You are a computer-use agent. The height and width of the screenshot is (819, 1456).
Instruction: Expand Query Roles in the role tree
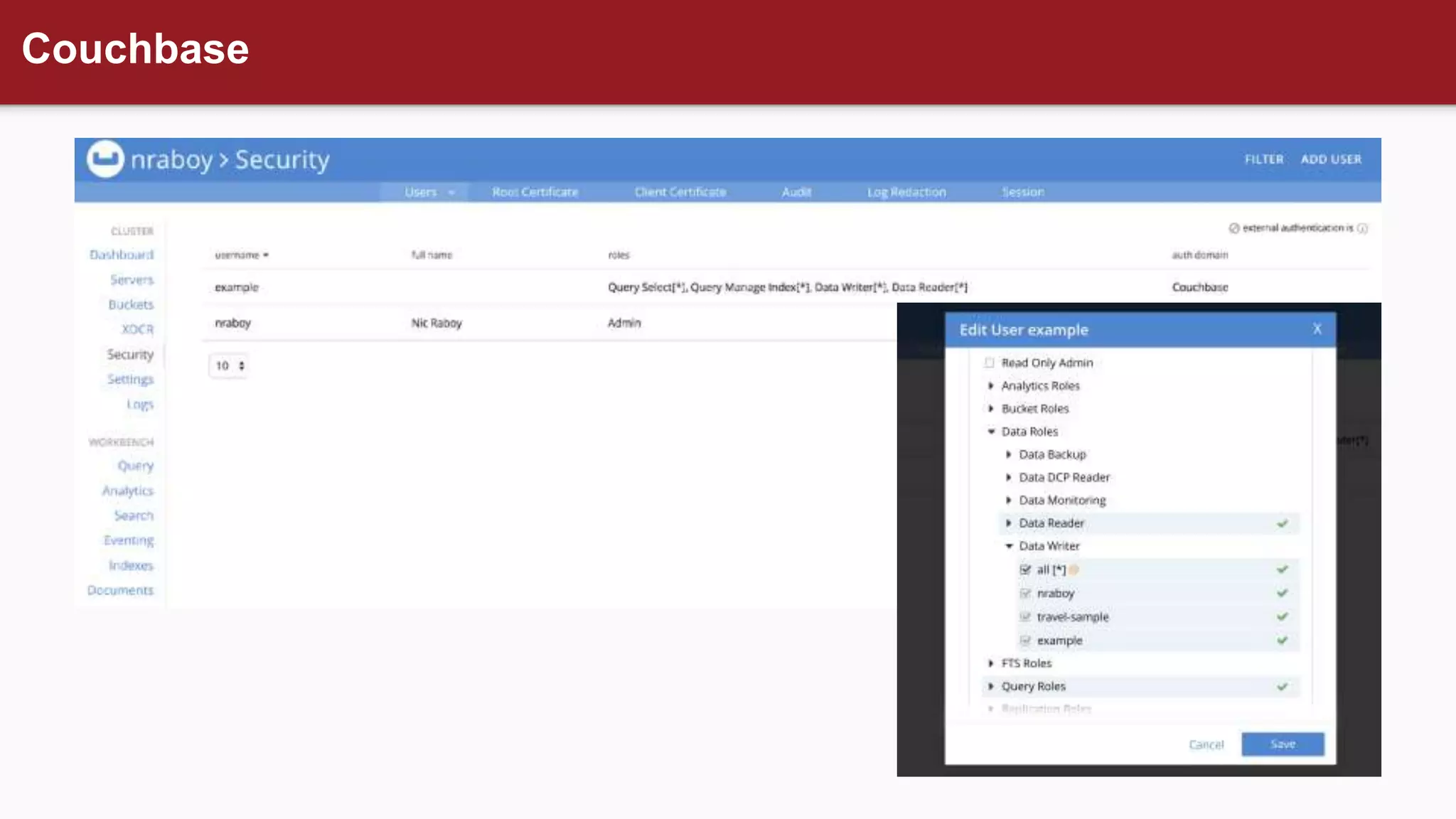[x=991, y=686]
